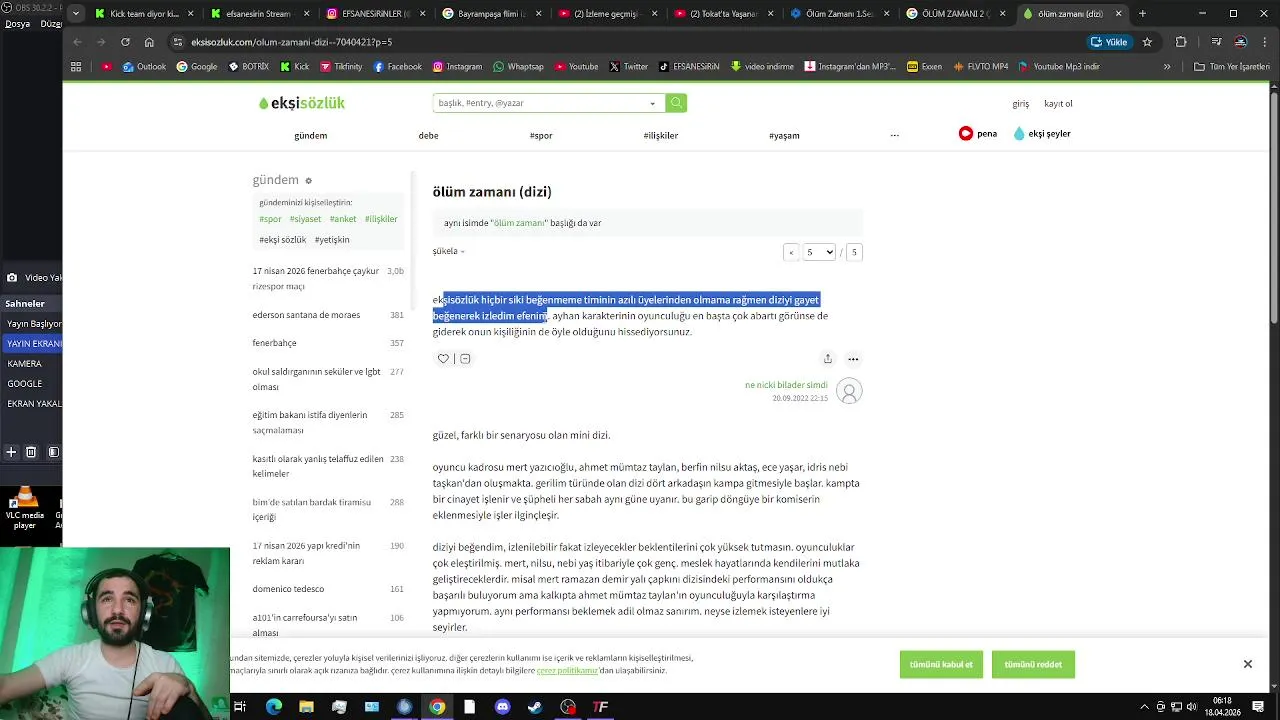Open ekşi şeyler with droplet icon

point(1042,134)
